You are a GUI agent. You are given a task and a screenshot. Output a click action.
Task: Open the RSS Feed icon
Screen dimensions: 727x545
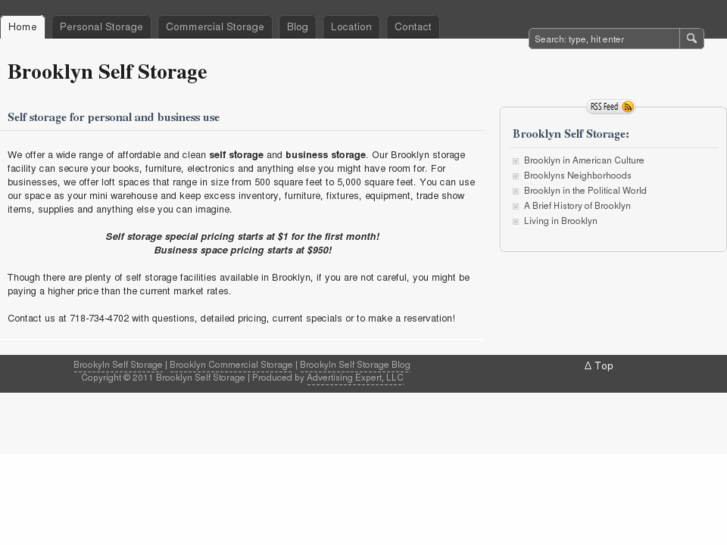tap(611, 107)
